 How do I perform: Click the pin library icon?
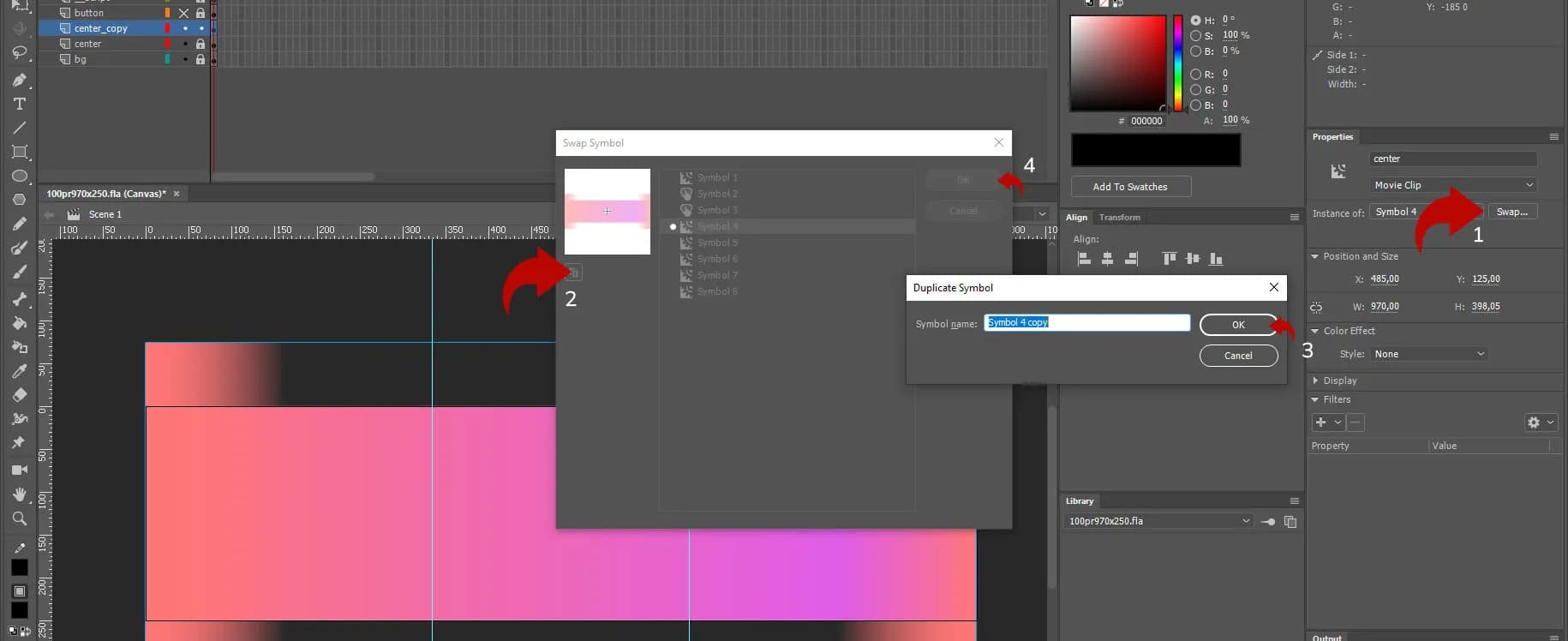click(1268, 521)
